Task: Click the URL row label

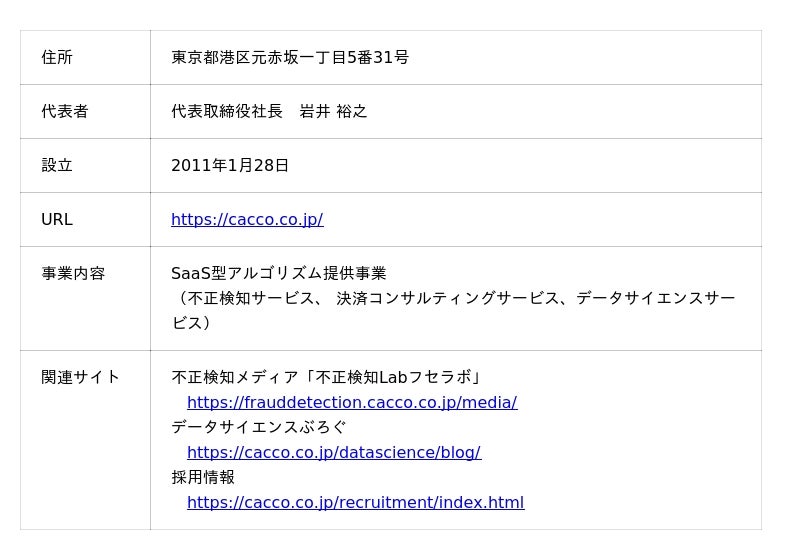Action: (x=57, y=220)
